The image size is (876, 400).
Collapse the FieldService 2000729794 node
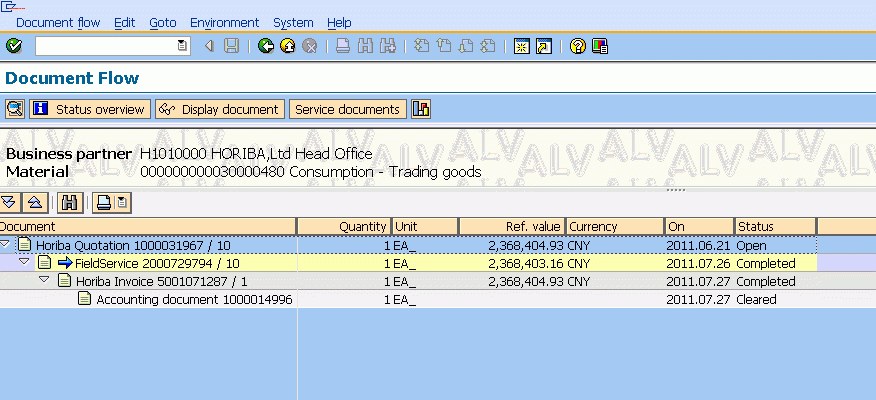(x=24, y=261)
